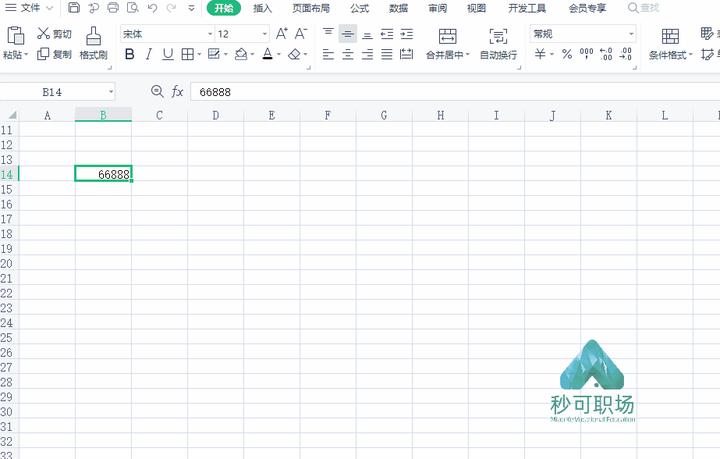Toggle Underline formatting
Screen dimensions: 720x459
coord(167,55)
